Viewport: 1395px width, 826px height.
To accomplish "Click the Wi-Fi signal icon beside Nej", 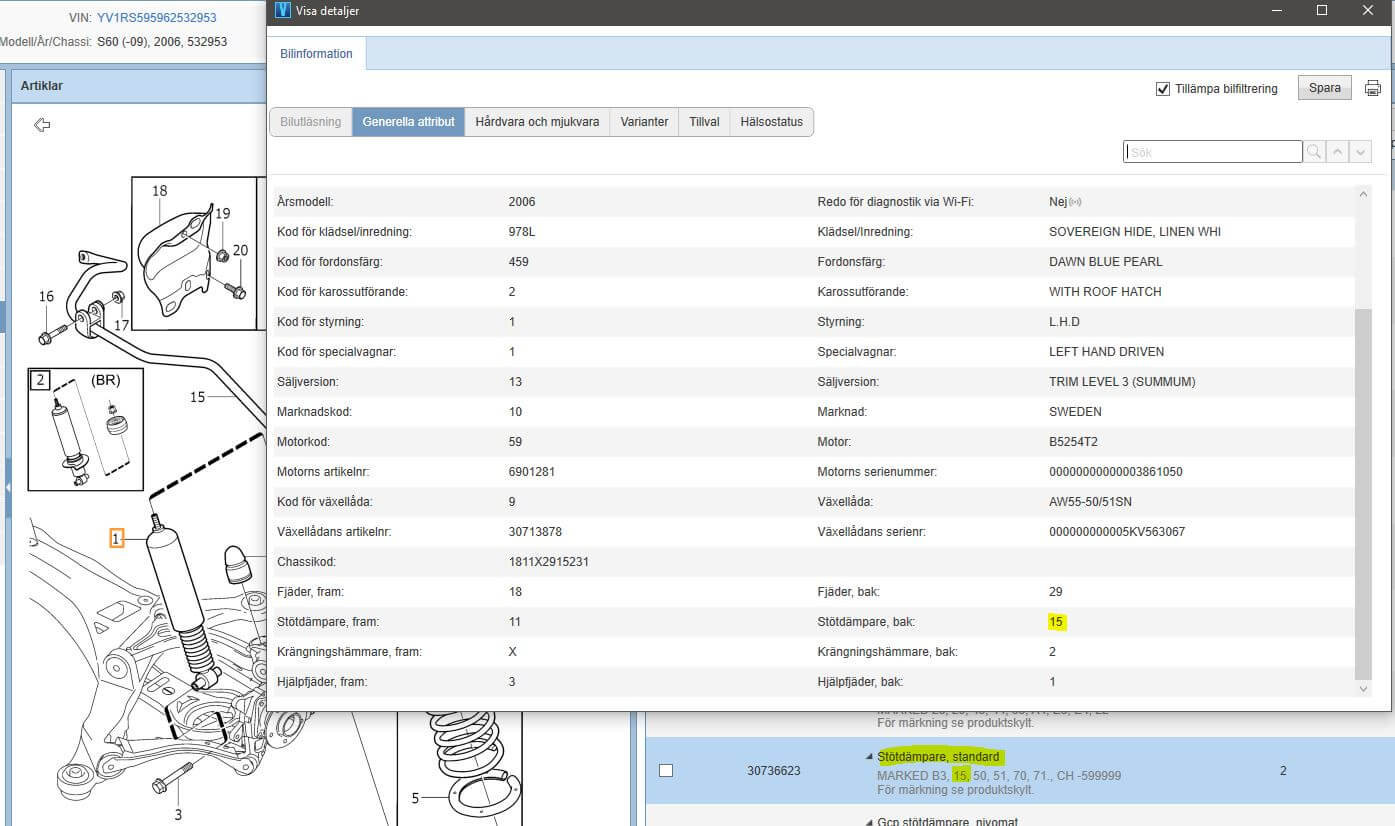I will (x=1076, y=202).
